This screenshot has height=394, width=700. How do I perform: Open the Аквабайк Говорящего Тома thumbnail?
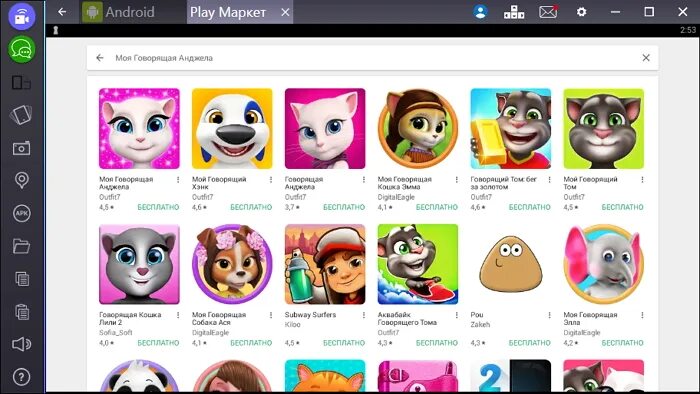(418, 264)
